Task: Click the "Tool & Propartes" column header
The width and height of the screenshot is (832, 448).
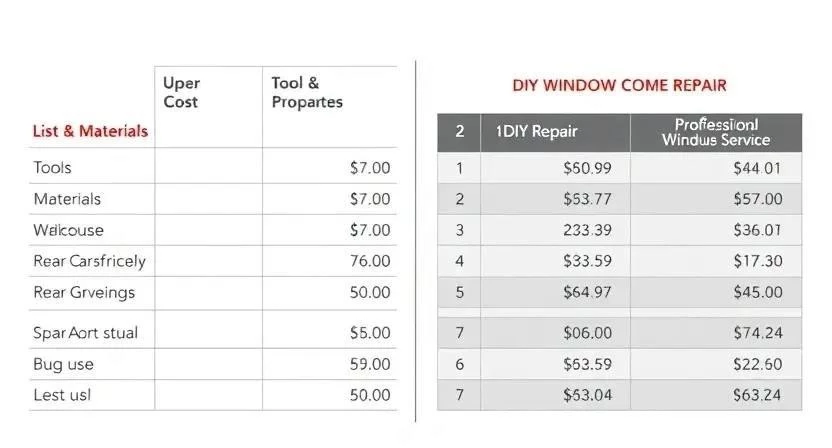Action: click(307, 93)
